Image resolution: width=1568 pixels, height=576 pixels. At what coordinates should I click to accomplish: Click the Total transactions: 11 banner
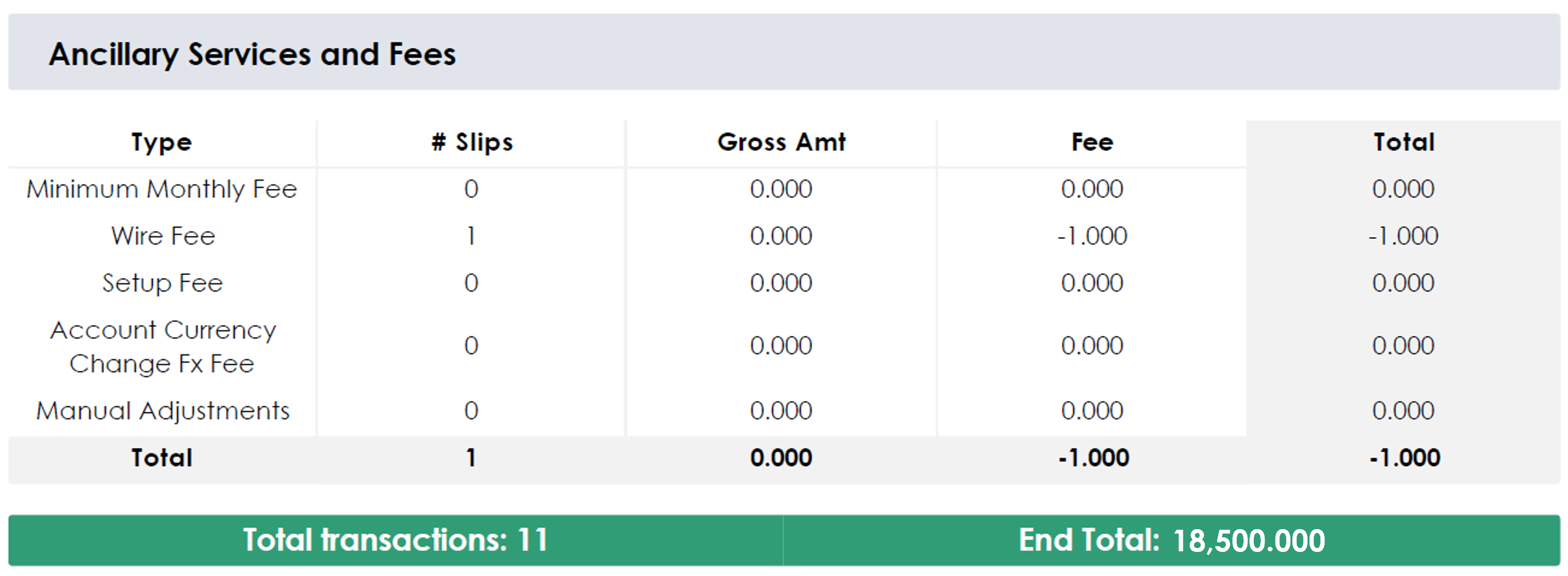(395, 541)
